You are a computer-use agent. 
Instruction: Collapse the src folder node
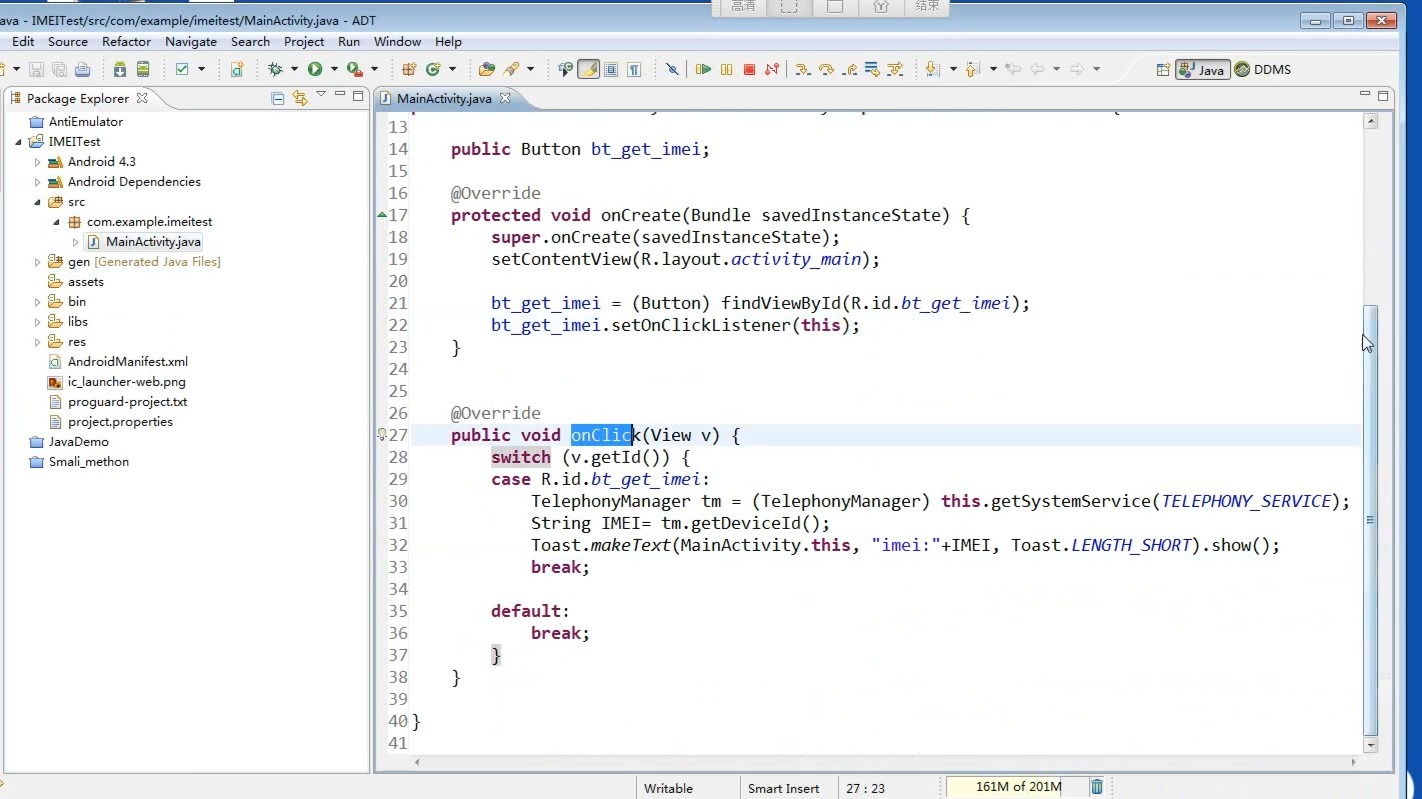[38, 202]
